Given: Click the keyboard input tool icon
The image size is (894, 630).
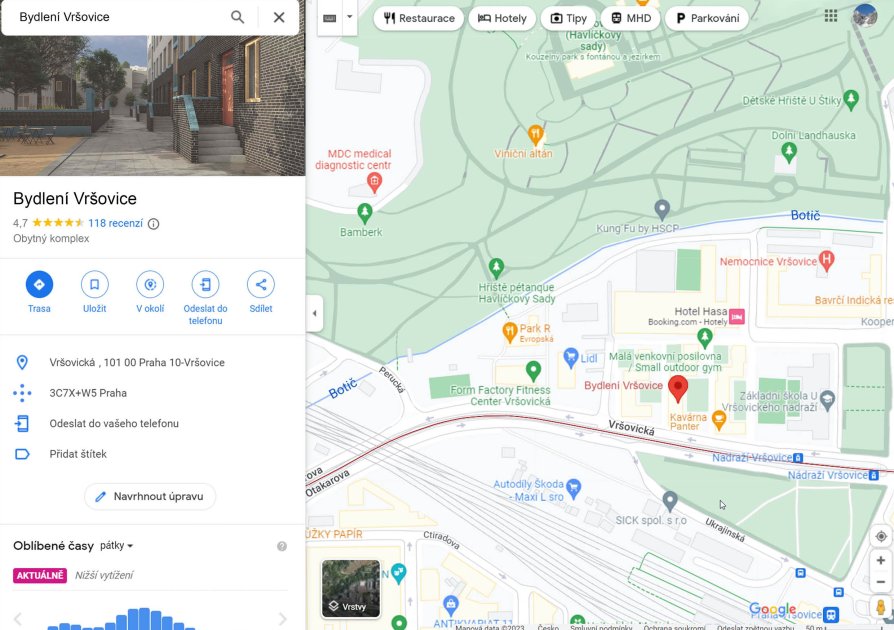Looking at the screenshot, I should [330, 18].
